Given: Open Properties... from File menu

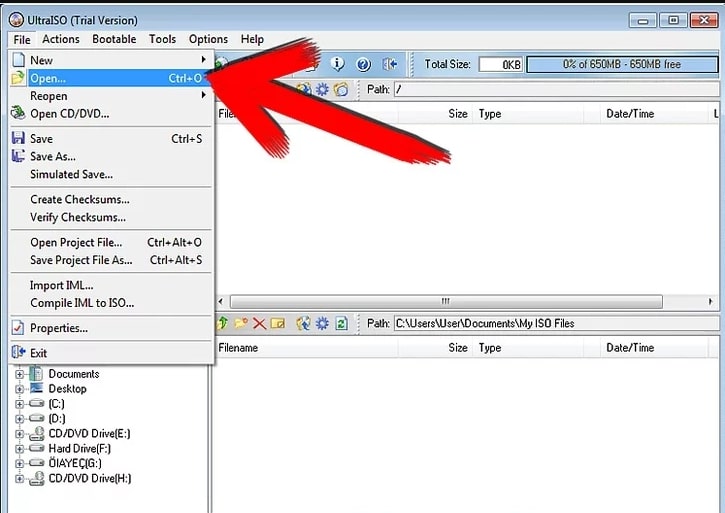Looking at the screenshot, I should coord(111,328).
